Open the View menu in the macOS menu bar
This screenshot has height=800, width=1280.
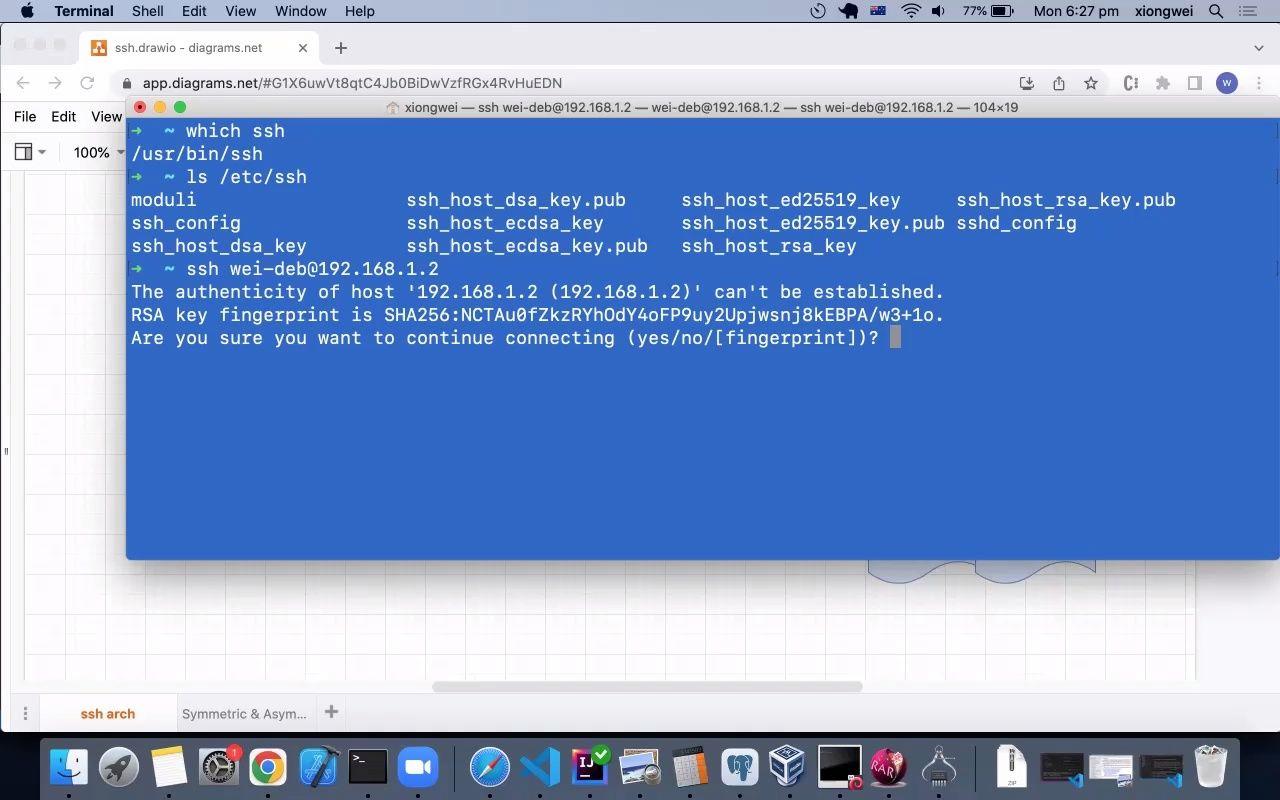click(240, 11)
